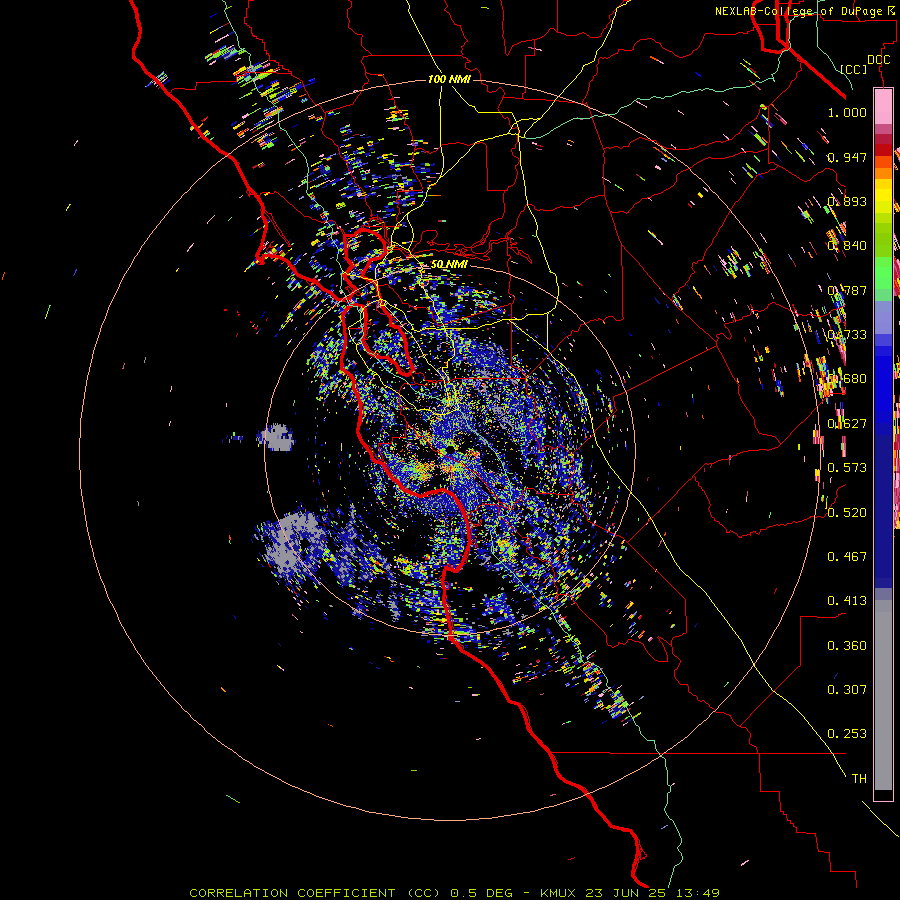Viewport: 900px width, 900px height.
Task: Click the 0.840 scale value
Action: [847, 245]
